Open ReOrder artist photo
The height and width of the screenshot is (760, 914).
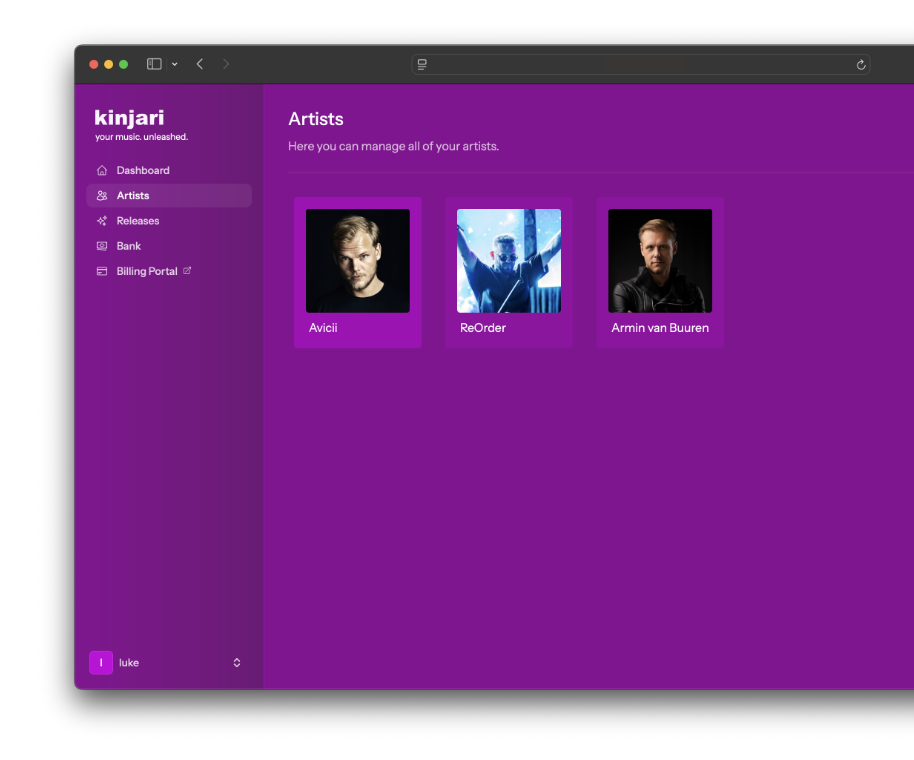click(509, 261)
